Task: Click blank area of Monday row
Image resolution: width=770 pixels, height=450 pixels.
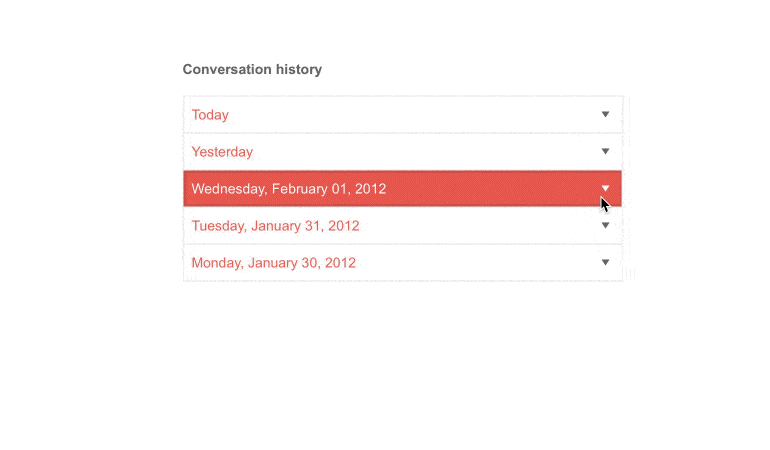Action: click(x=470, y=263)
